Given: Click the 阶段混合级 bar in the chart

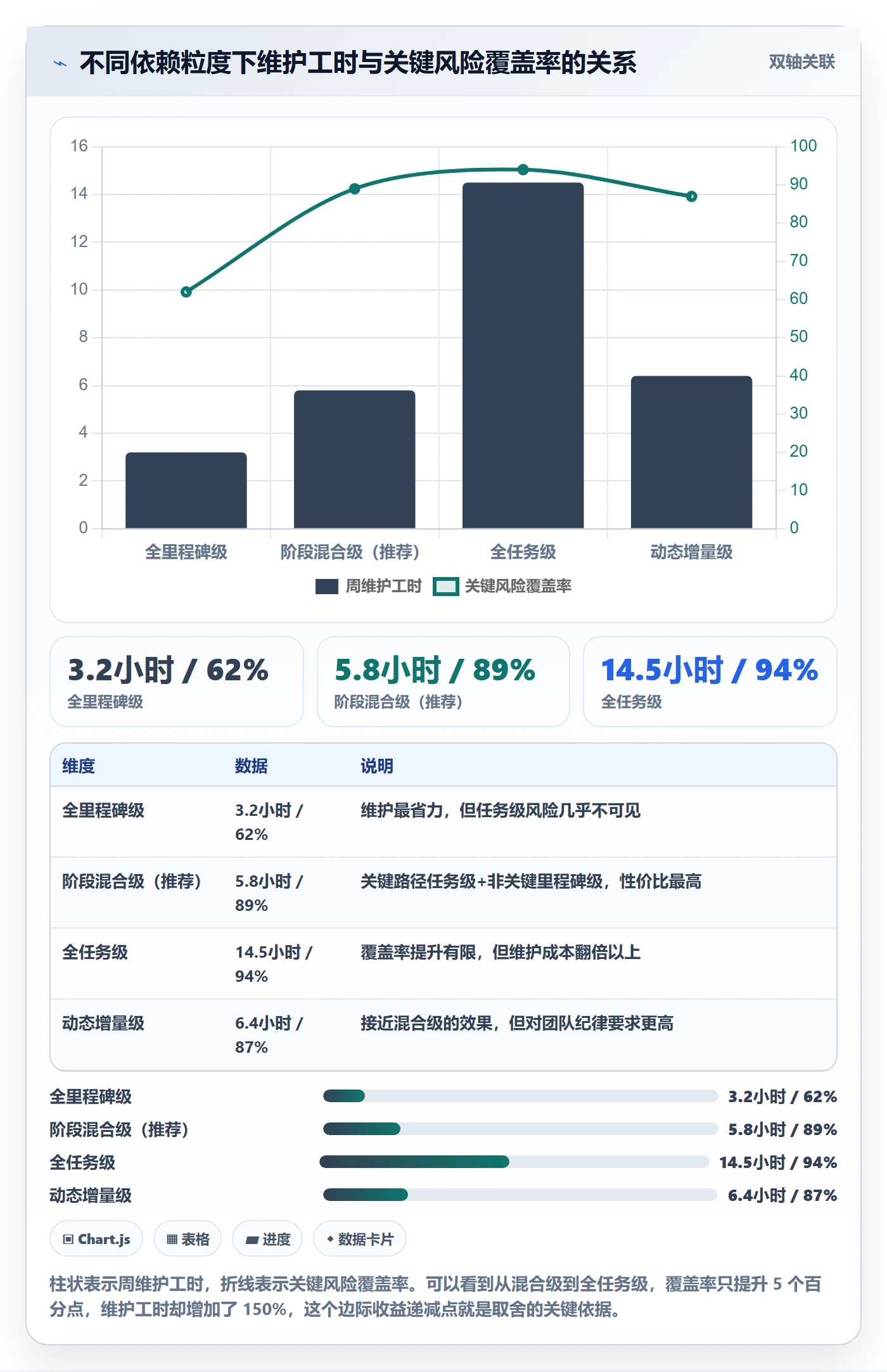Looking at the screenshot, I should [x=354, y=459].
